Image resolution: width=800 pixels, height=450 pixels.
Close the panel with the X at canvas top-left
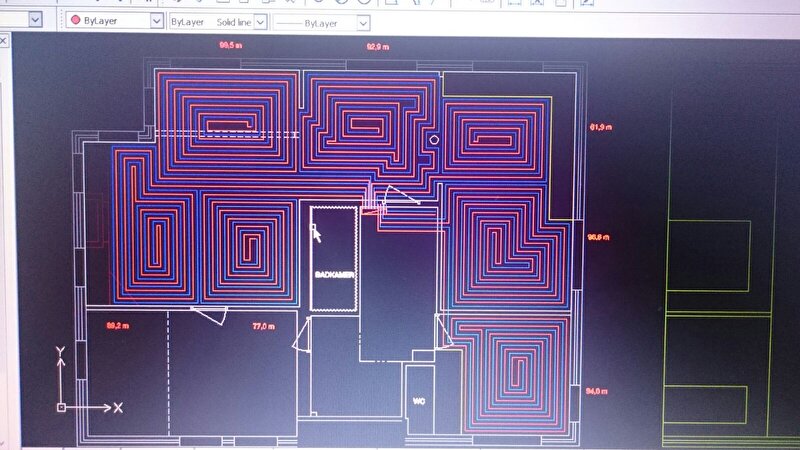[x=4, y=41]
